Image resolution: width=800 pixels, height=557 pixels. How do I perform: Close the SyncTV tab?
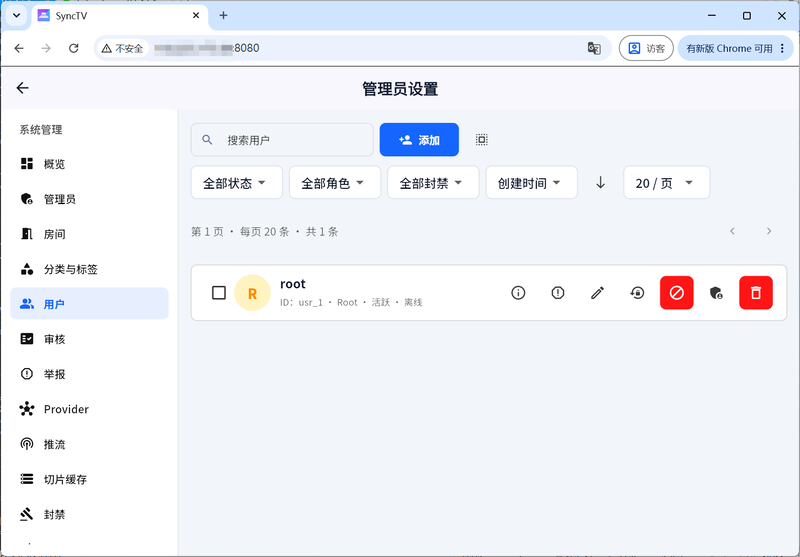tap(196, 16)
